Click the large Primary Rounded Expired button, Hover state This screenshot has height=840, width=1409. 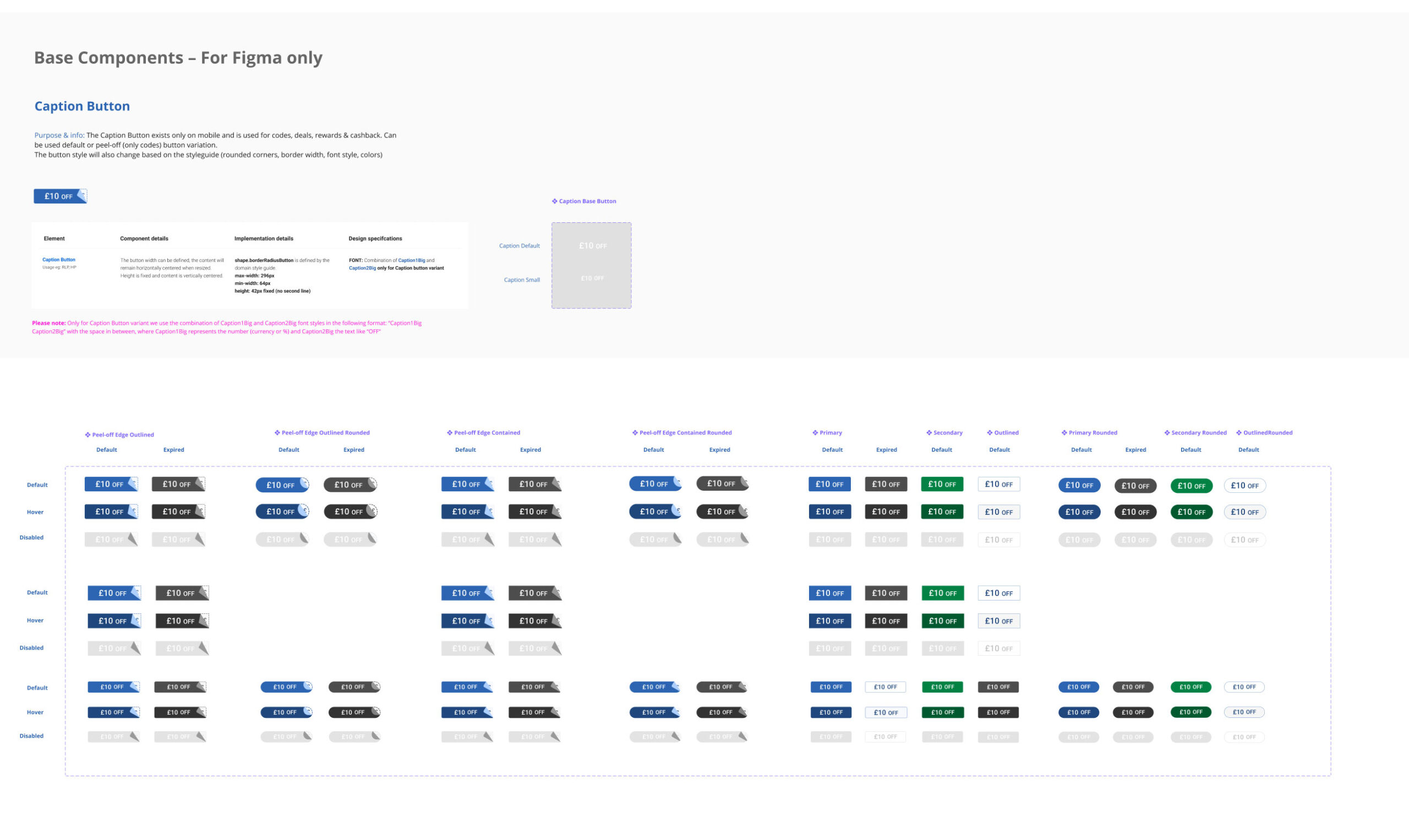click(x=1135, y=512)
